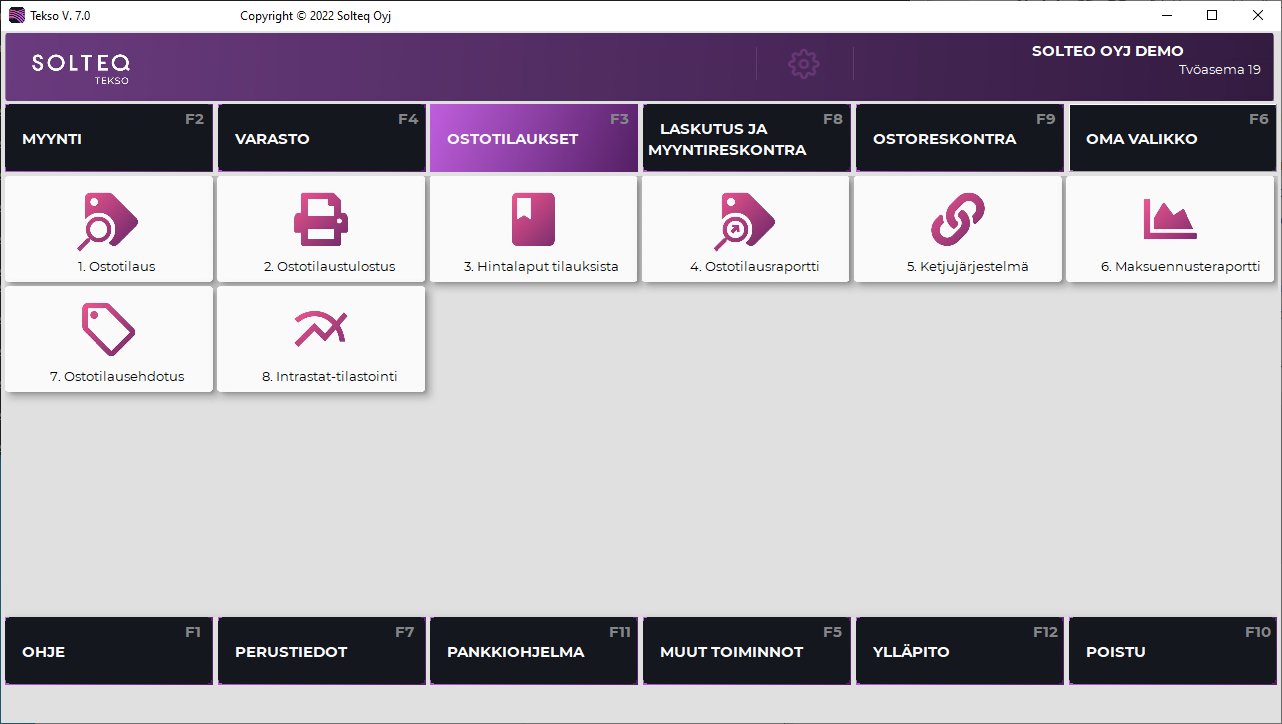Open Perustiedot F7 button

(321, 651)
